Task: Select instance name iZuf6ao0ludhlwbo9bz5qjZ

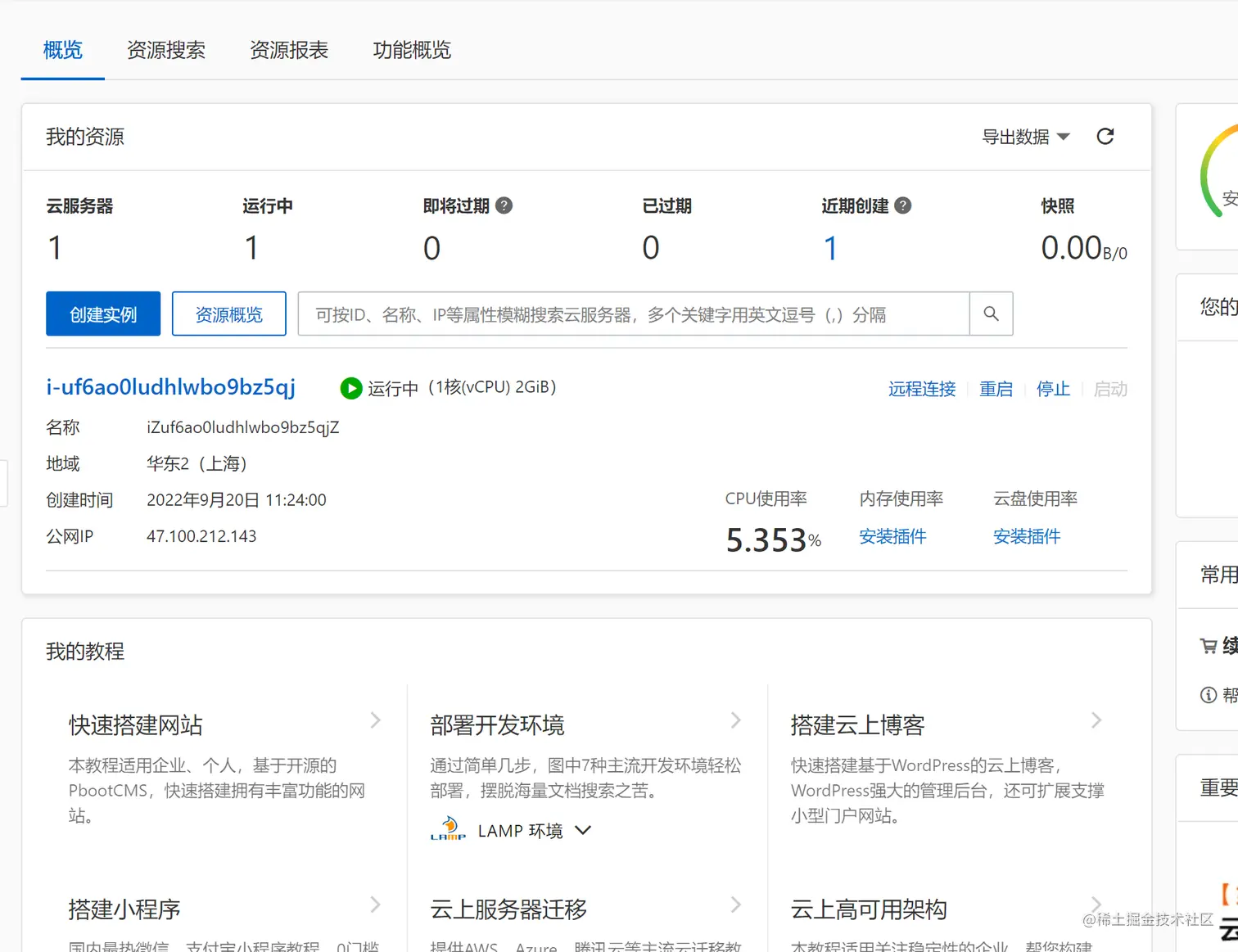Action: click(x=243, y=427)
